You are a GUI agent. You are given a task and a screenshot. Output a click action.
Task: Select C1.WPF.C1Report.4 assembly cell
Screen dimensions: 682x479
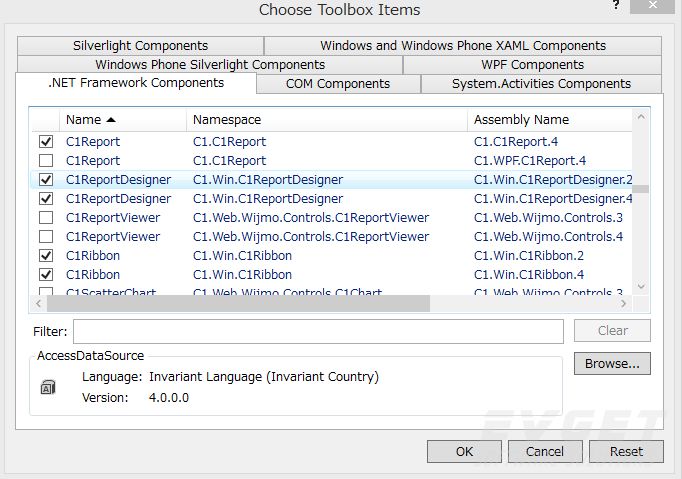coord(530,161)
